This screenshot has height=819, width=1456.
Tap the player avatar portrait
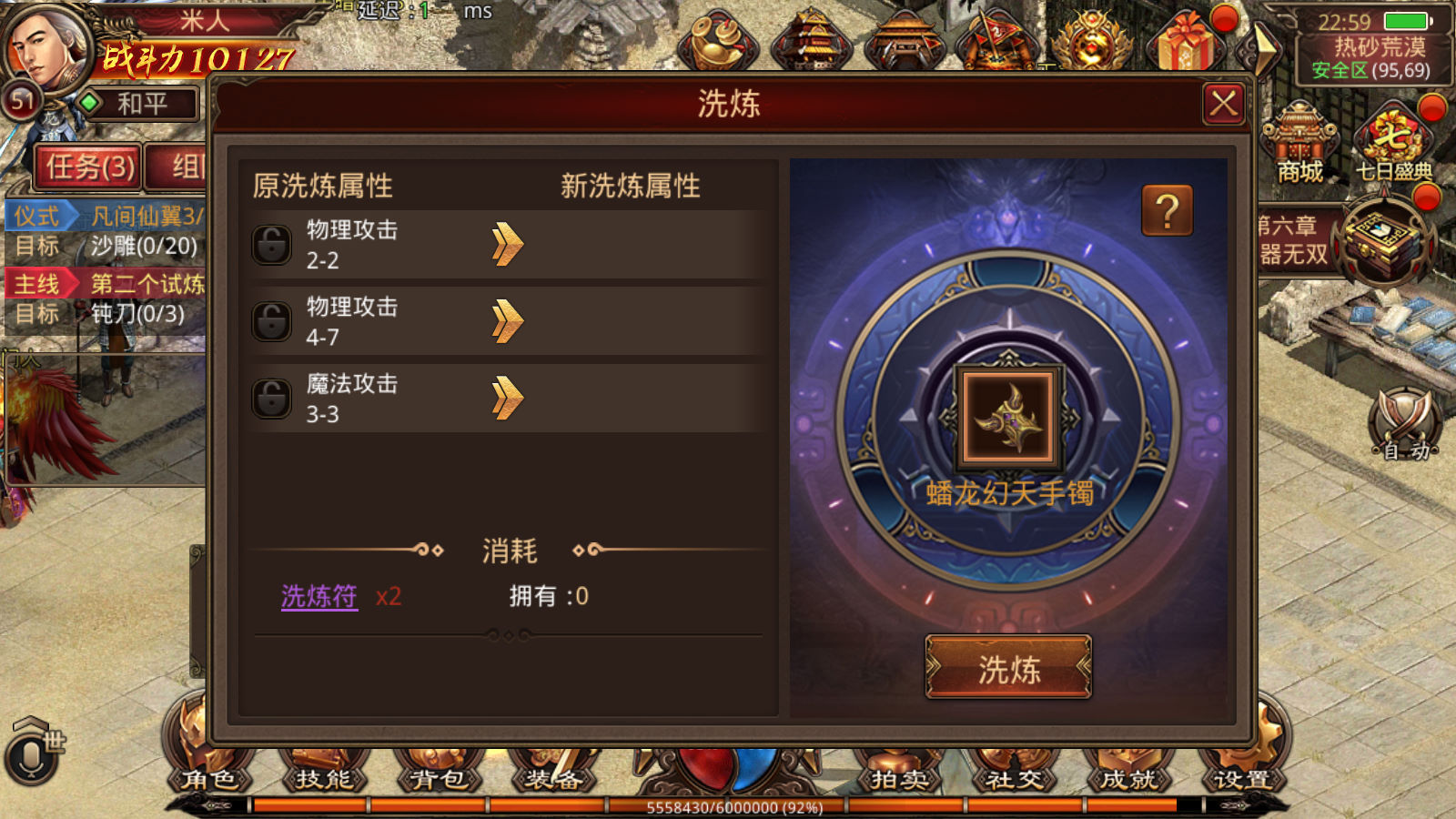45,45
